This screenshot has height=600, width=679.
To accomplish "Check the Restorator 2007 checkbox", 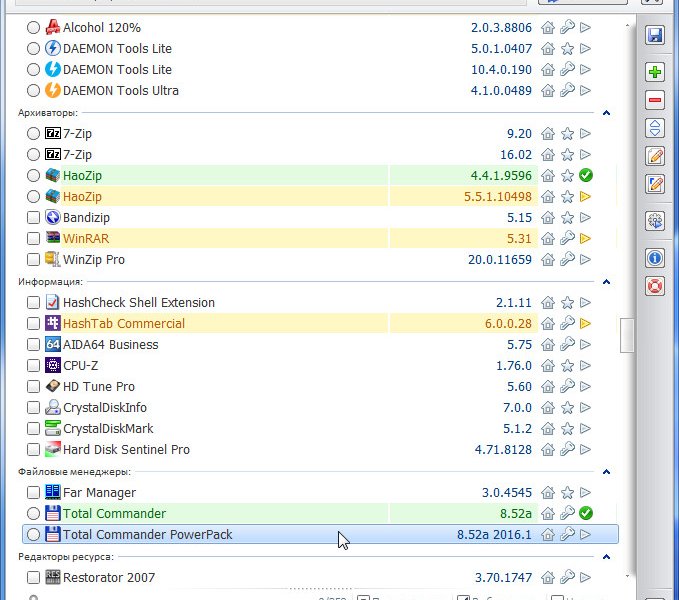I will 33,577.
